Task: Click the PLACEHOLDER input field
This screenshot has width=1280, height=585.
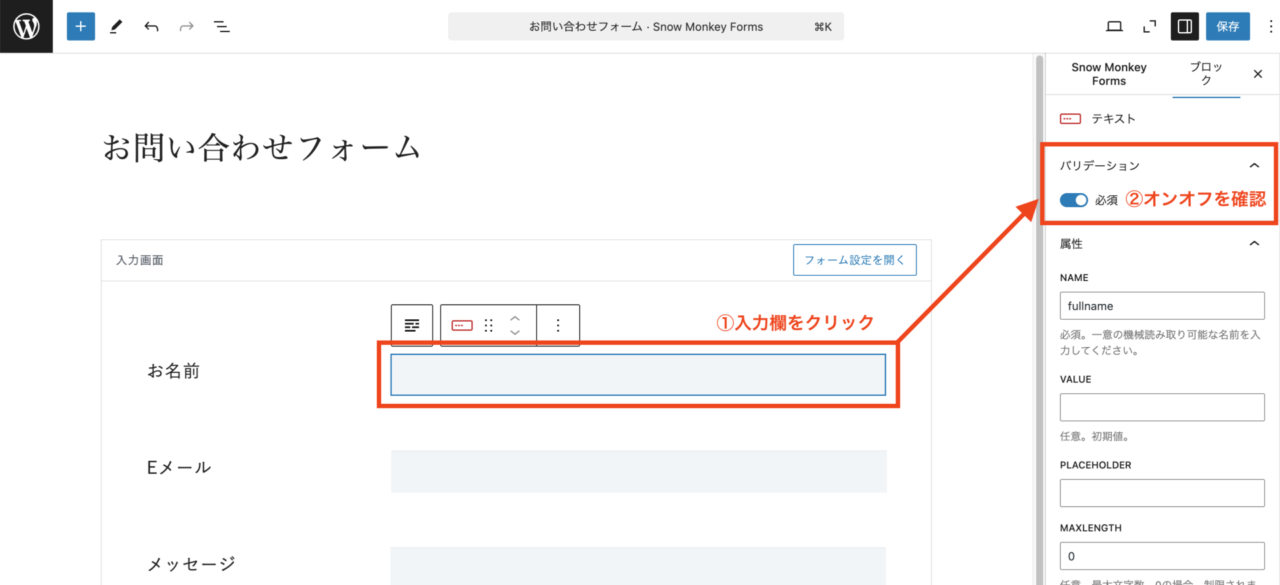Action: click(1162, 493)
